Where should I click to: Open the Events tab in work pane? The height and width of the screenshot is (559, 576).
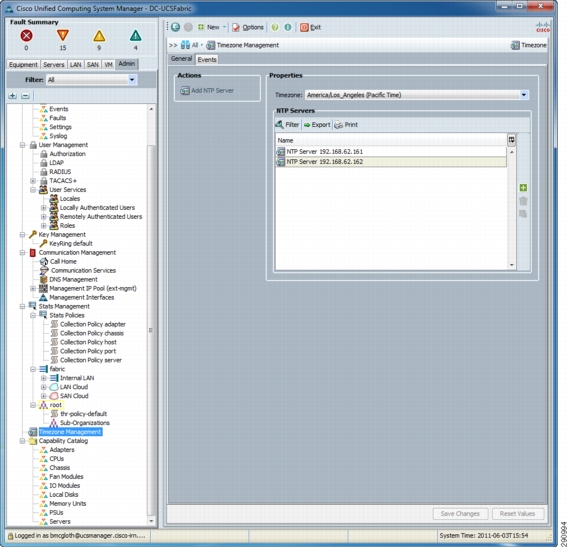coord(207,59)
